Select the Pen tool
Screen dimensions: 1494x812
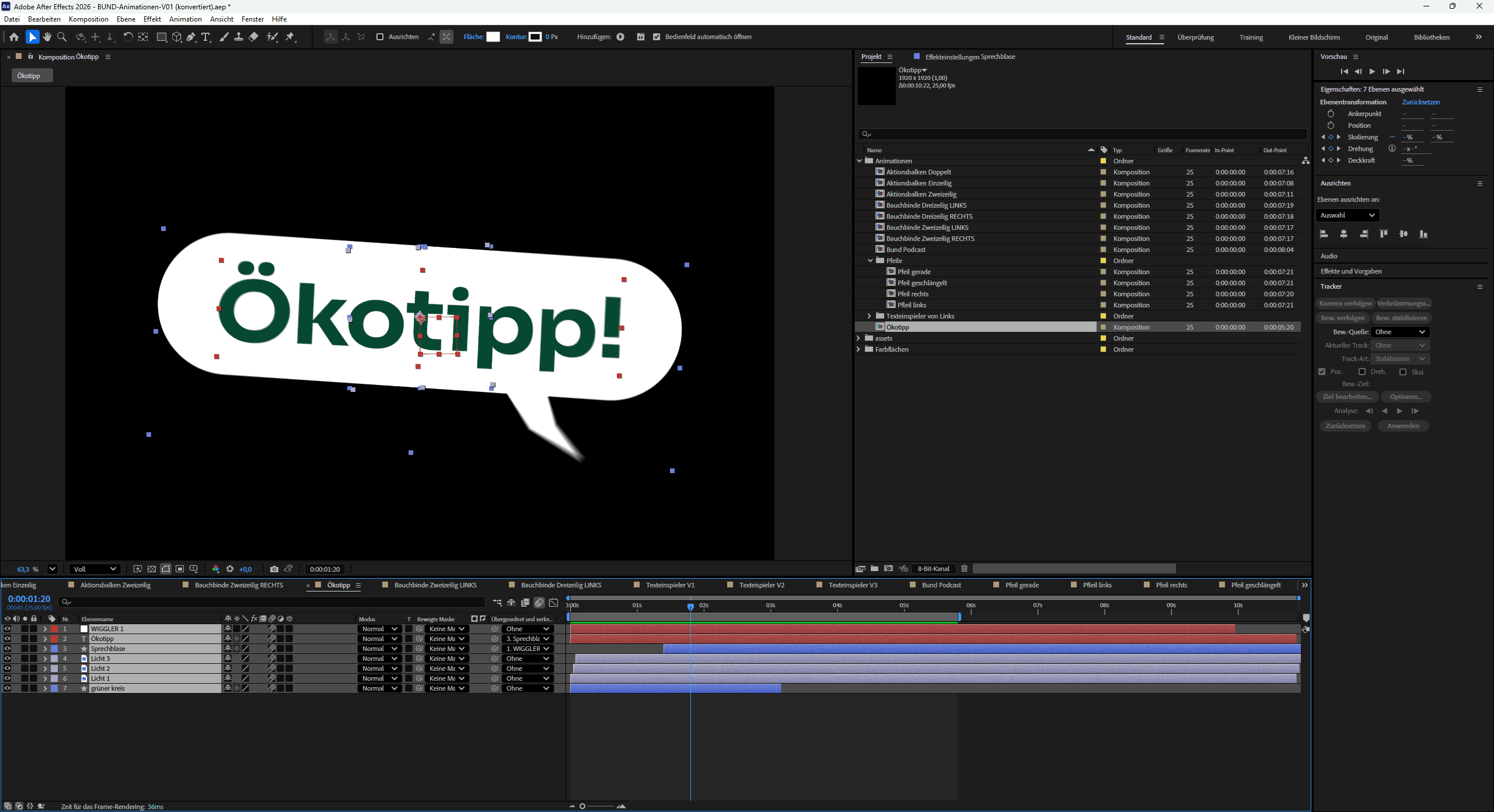pos(191,37)
